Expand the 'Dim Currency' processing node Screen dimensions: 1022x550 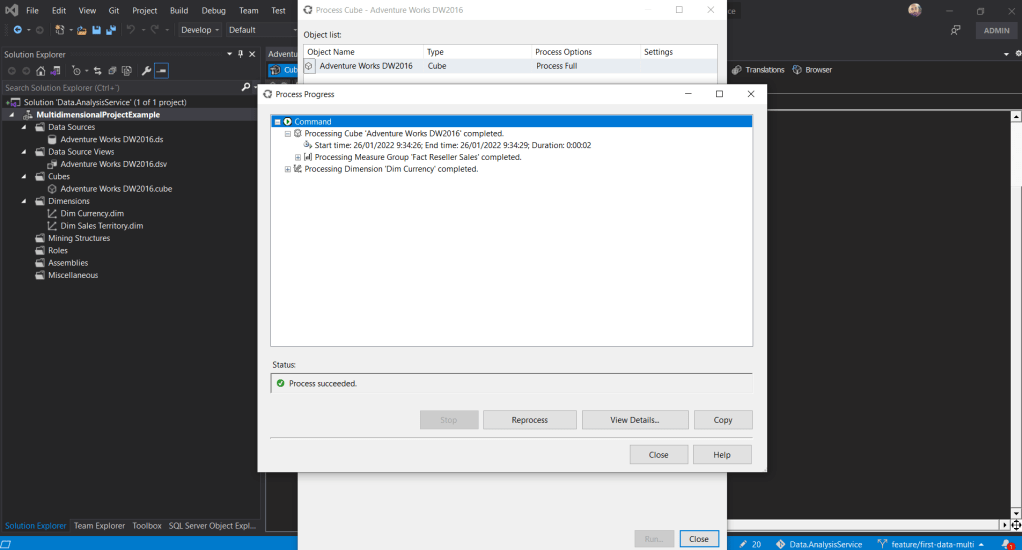[x=288, y=169]
